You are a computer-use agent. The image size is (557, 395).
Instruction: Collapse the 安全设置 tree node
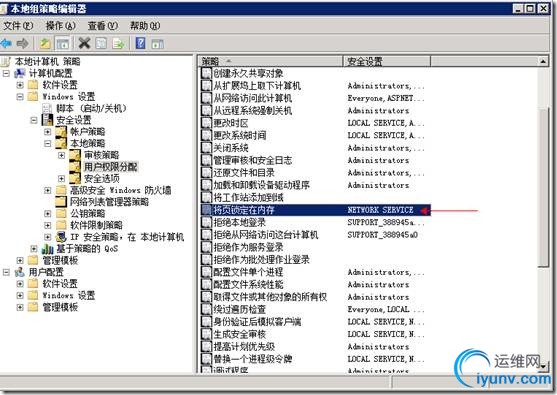(x=34, y=120)
